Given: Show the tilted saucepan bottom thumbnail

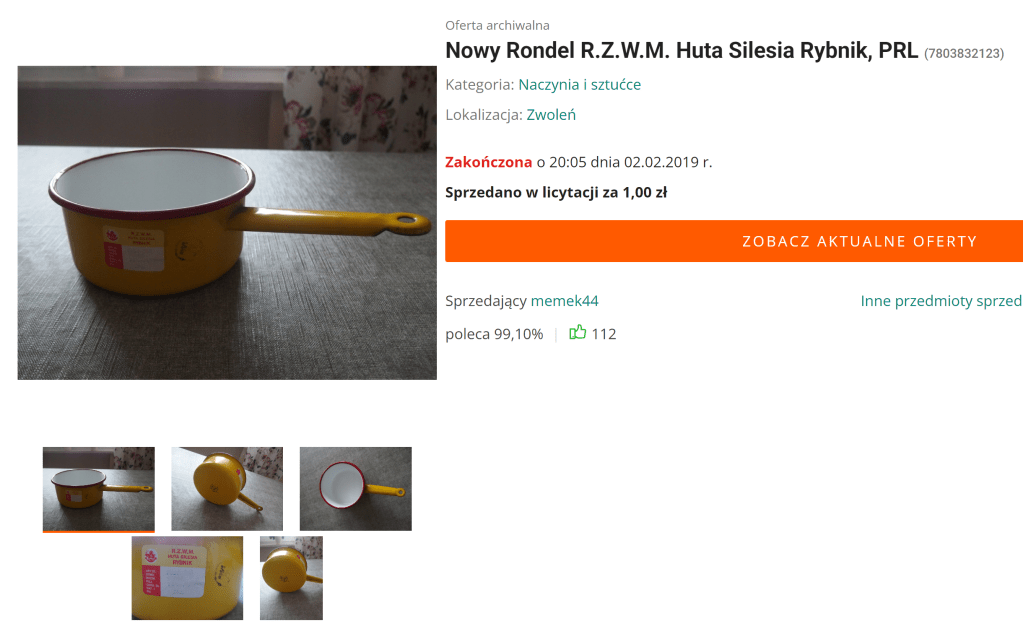Looking at the screenshot, I should tap(227, 489).
